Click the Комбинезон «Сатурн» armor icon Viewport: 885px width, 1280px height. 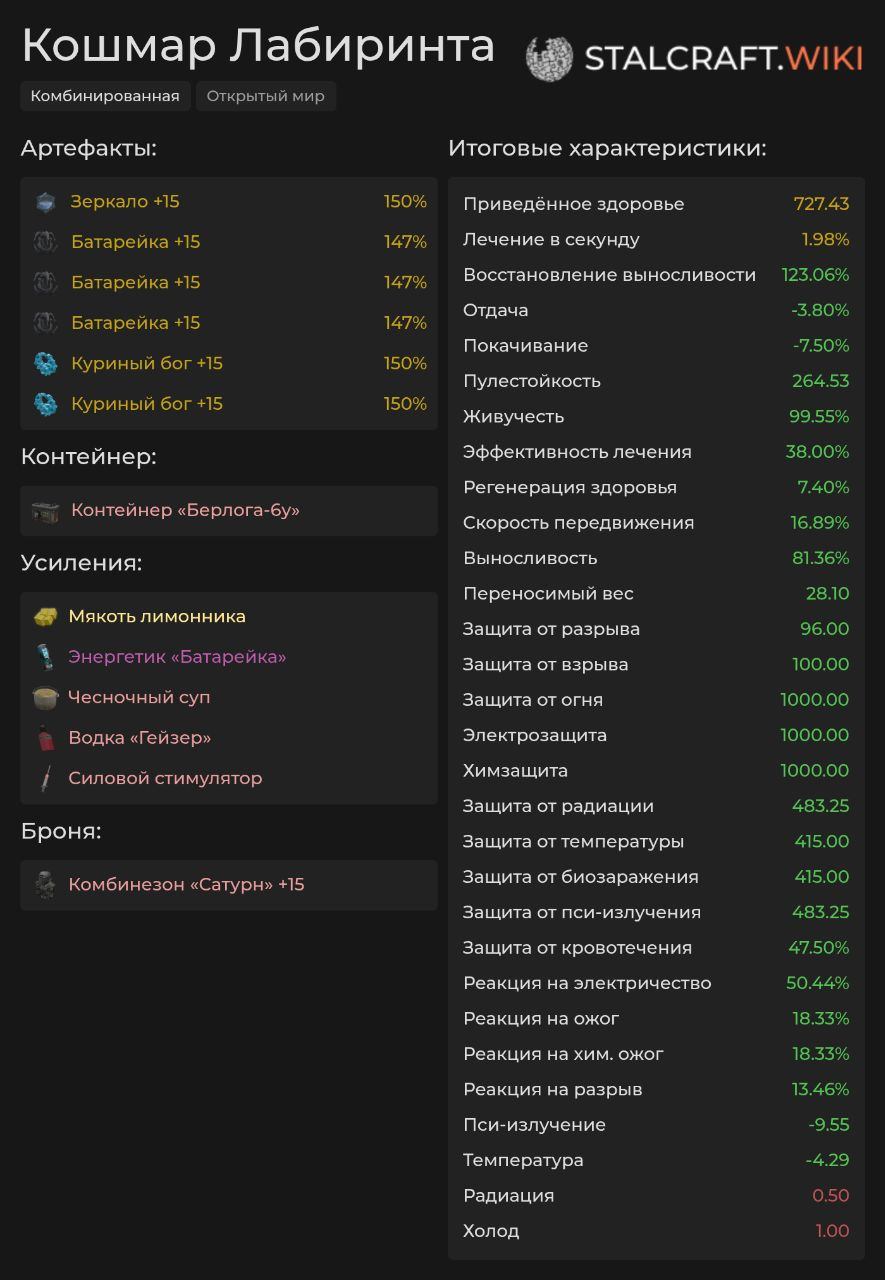(x=45, y=885)
